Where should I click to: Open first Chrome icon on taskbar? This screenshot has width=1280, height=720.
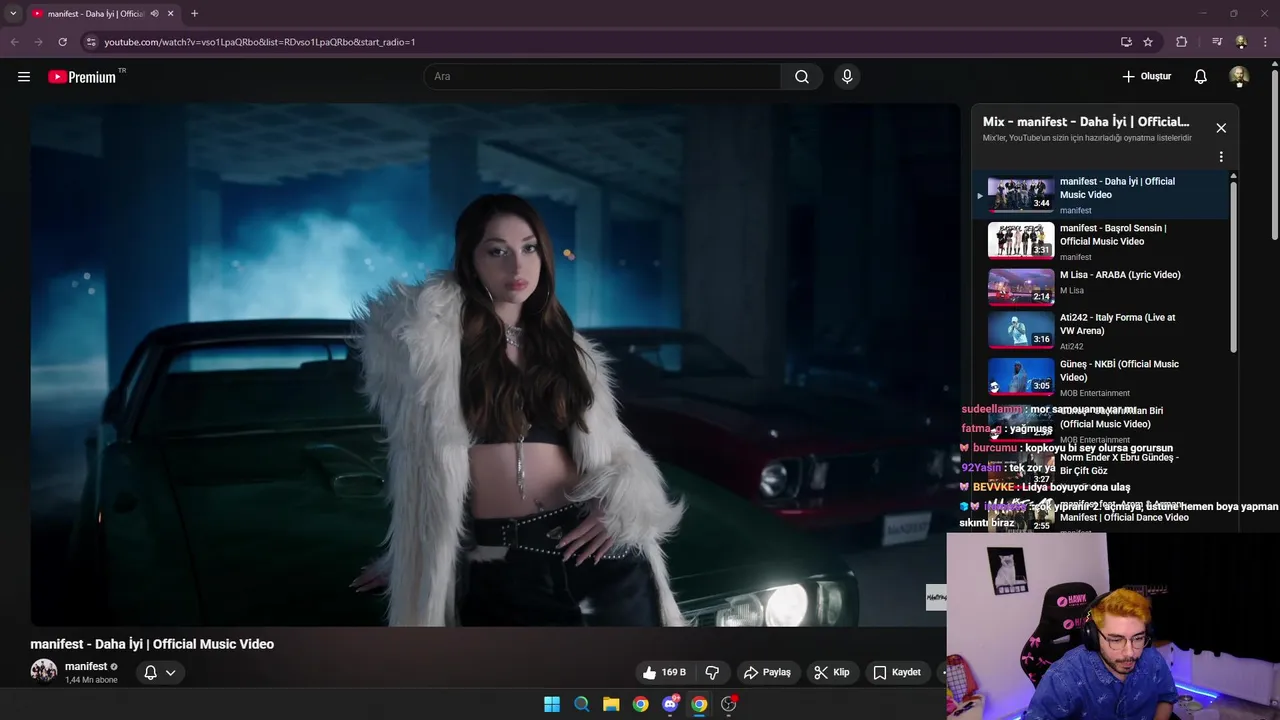(640, 704)
